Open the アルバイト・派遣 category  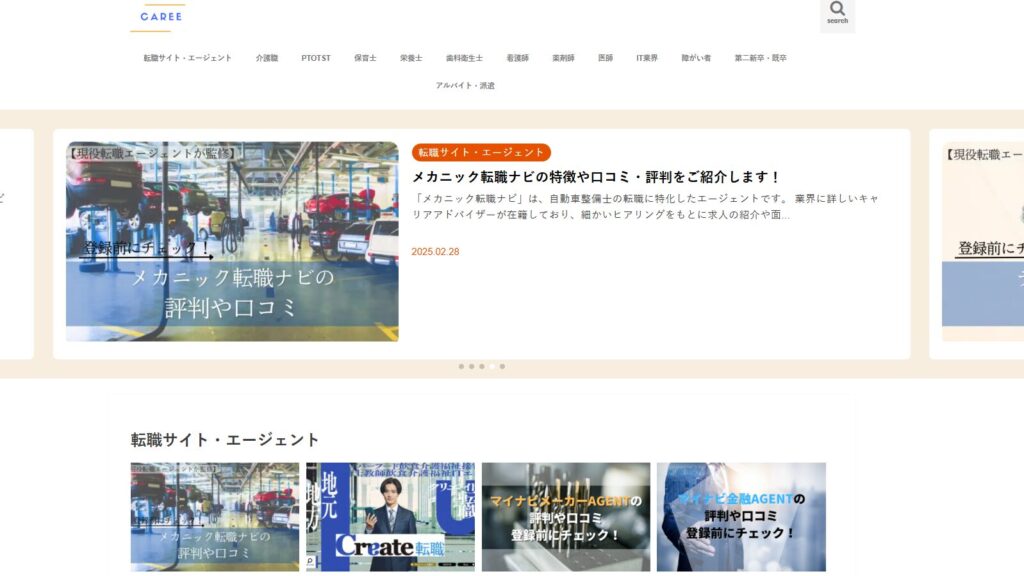pyautogui.click(x=465, y=86)
